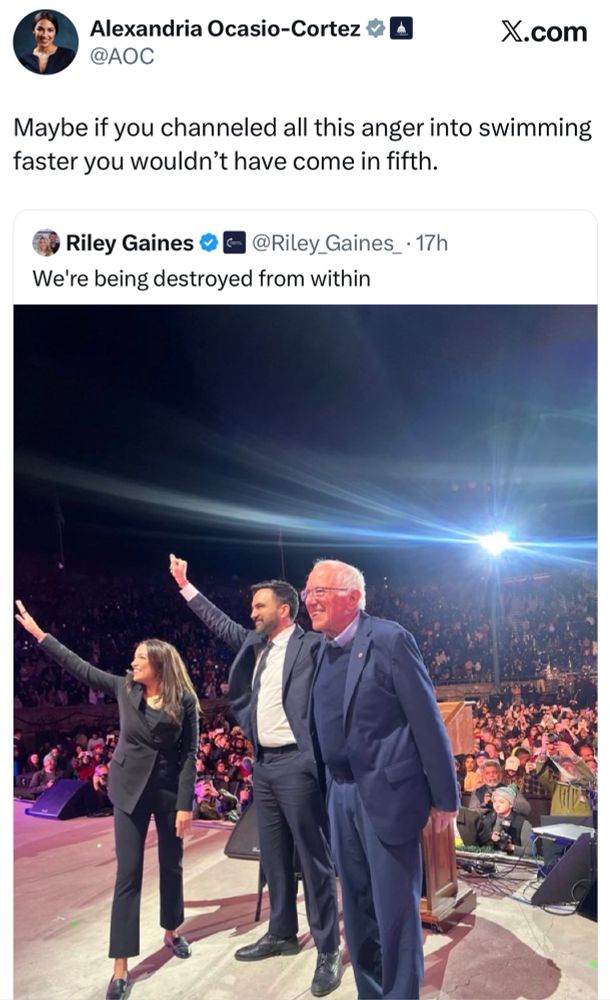This screenshot has height=1000, width=610.
Task: Click the 17h timestamp on quoted post
Action: pos(432,243)
